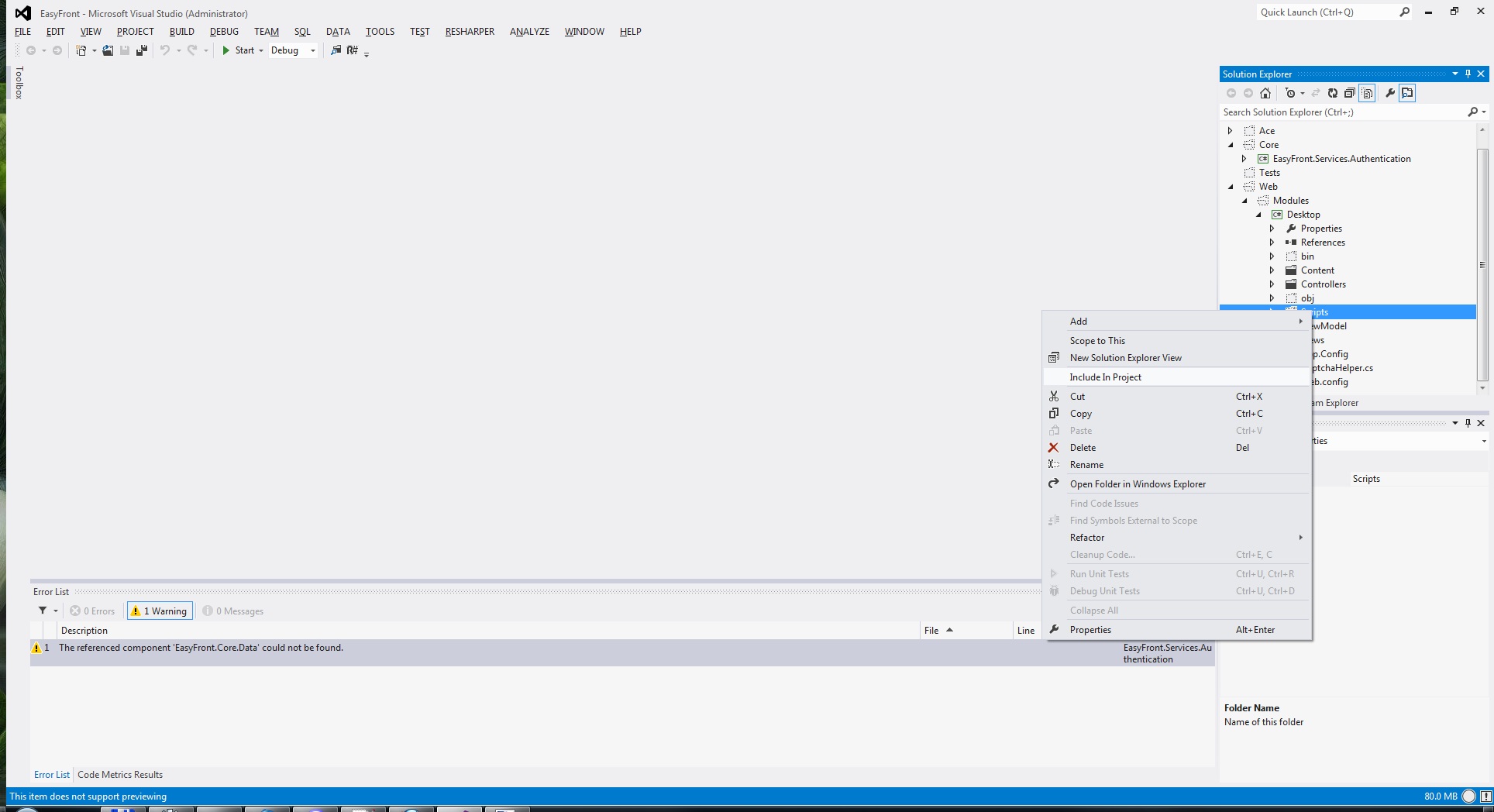The height and width of the screenshot is (812, 1494).
Task: Open the Add submenu in context menu
Action: [1176, 322]
